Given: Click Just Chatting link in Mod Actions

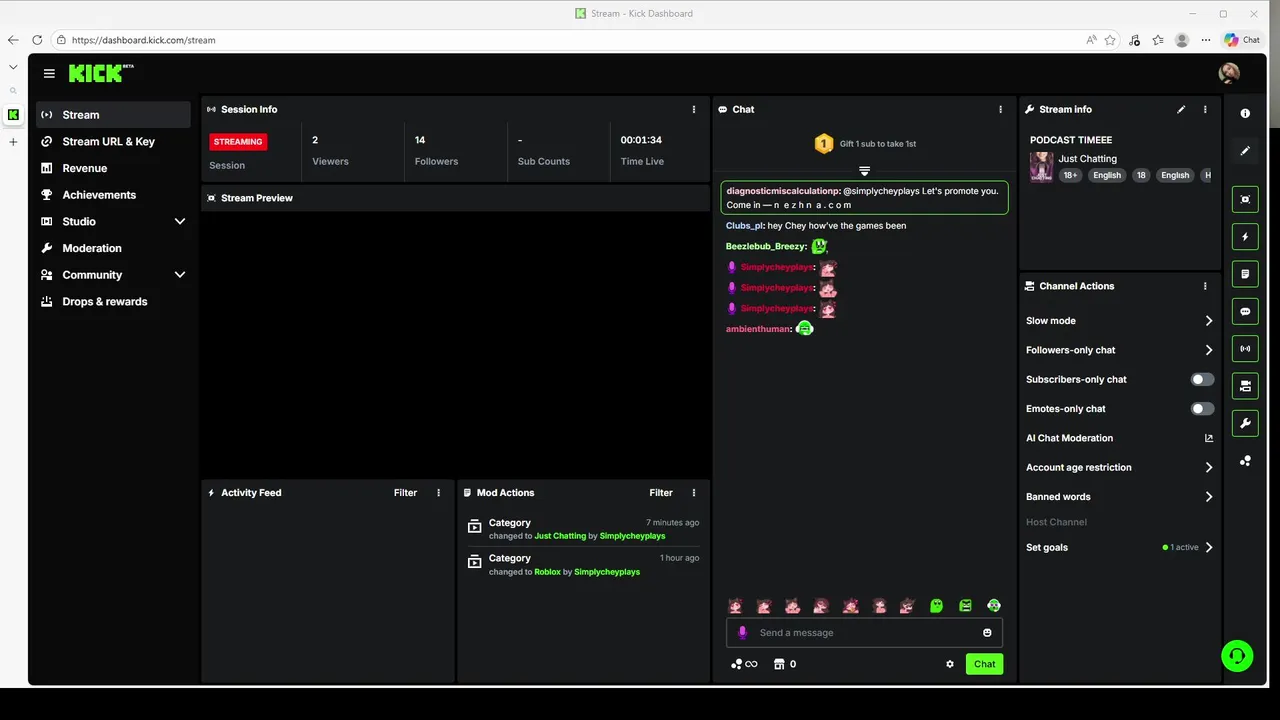Looking at the screenshot, I should tap(560, 536).
